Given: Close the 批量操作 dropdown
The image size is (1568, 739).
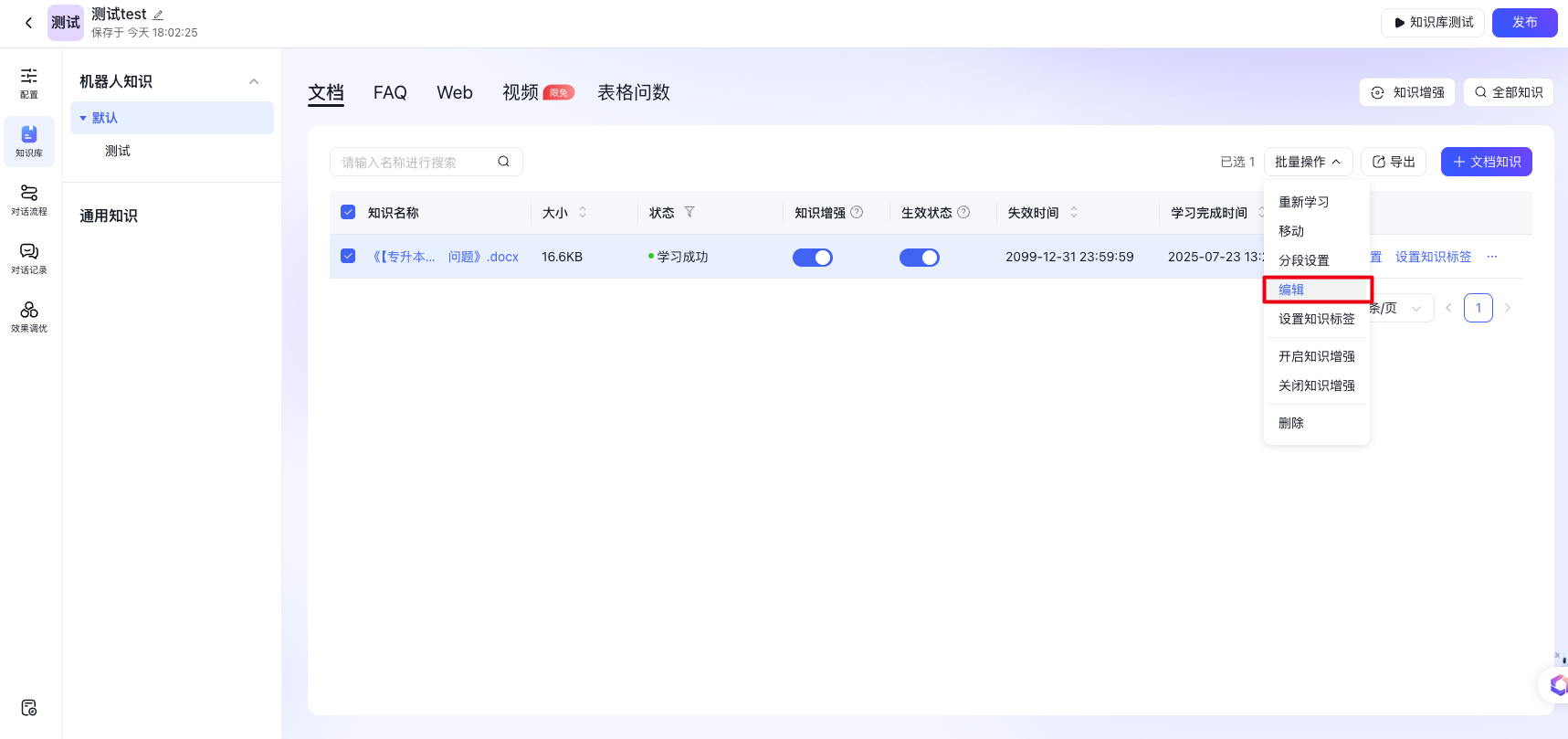Looking at the screenshot, I should click(x=1308, y=162).
